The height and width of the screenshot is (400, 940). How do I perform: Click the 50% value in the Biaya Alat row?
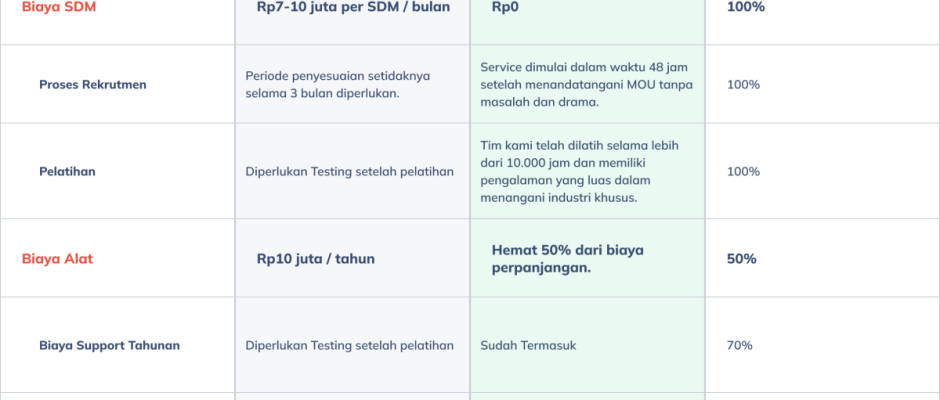[741, 258]
